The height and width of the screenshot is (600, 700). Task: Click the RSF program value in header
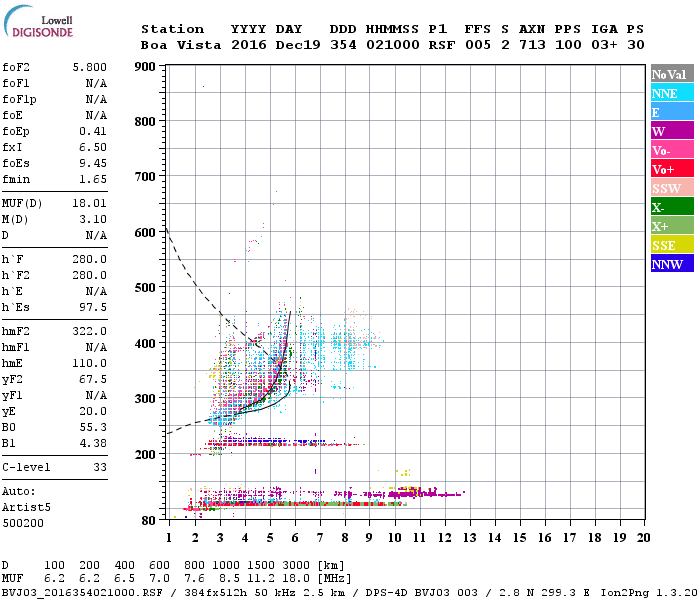coord(442,45)
